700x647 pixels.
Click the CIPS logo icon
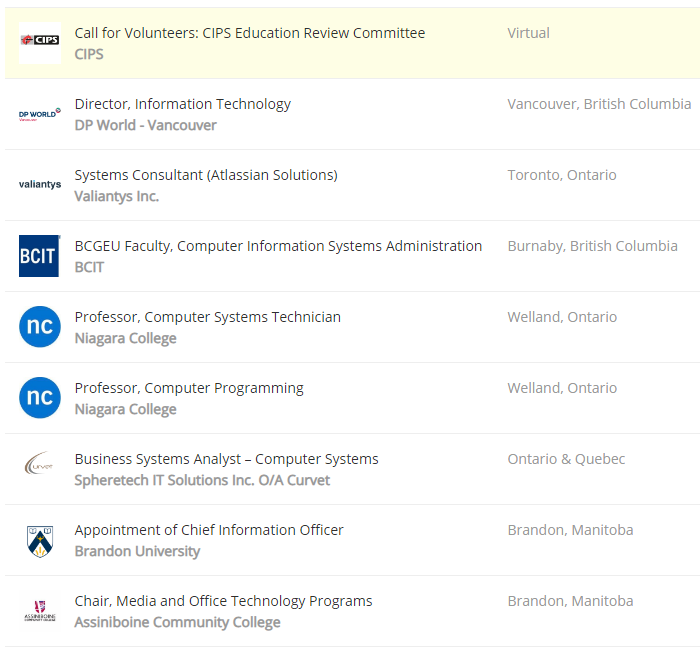[x=40, y=43]
